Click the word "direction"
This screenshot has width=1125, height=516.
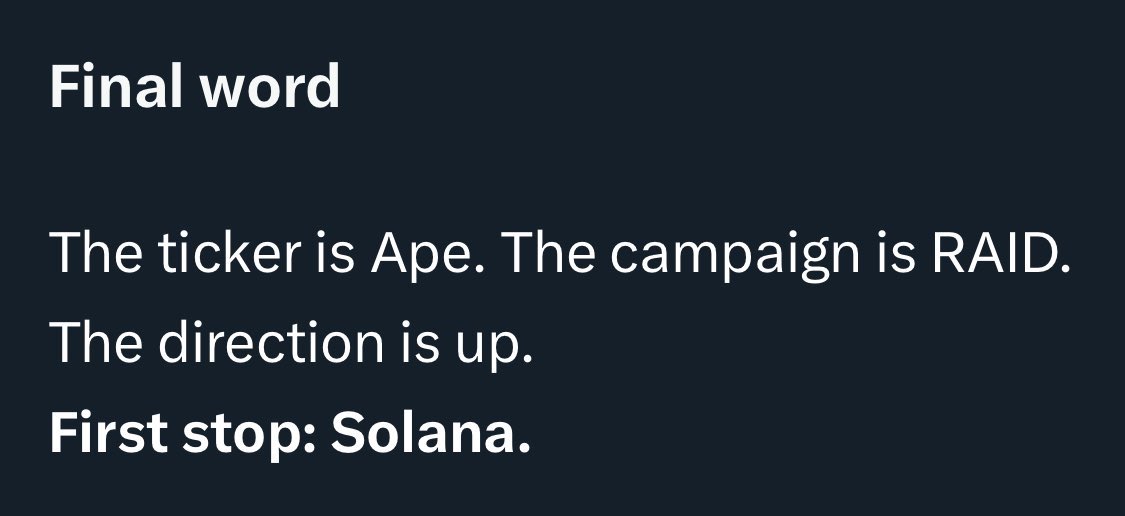coord(271,342)
